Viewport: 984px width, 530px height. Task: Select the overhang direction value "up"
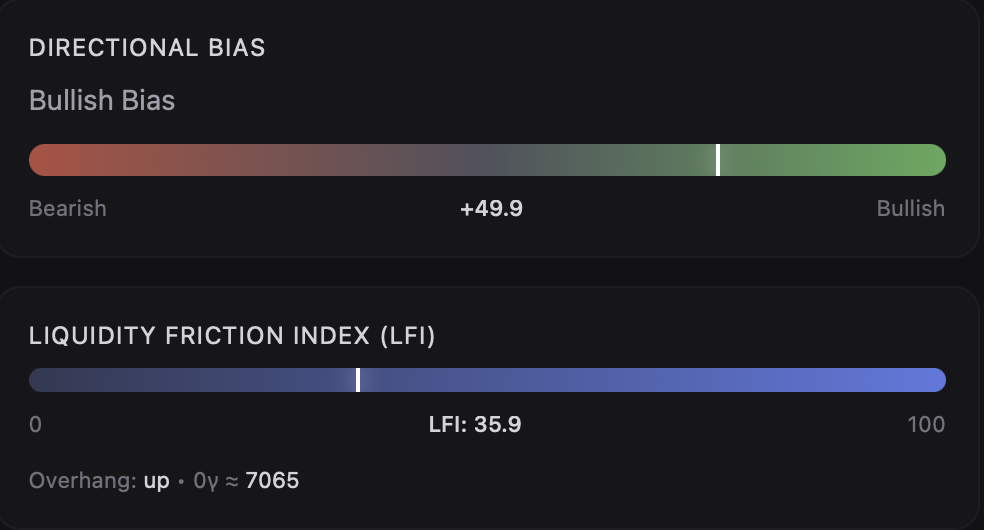coord(156,480)
